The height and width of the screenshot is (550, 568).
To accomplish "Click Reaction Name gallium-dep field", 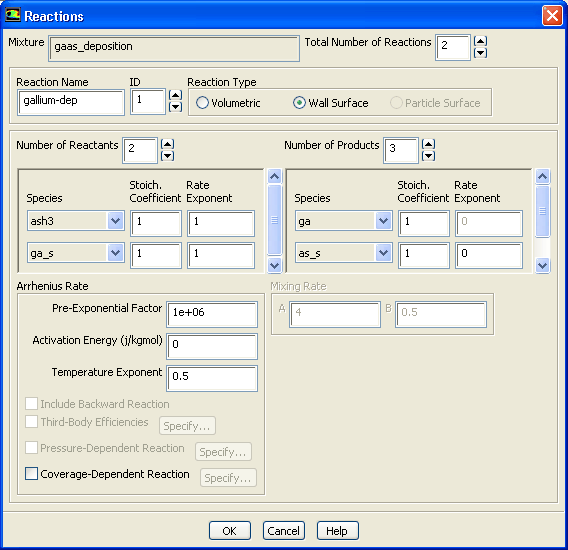I will (71, 103).
